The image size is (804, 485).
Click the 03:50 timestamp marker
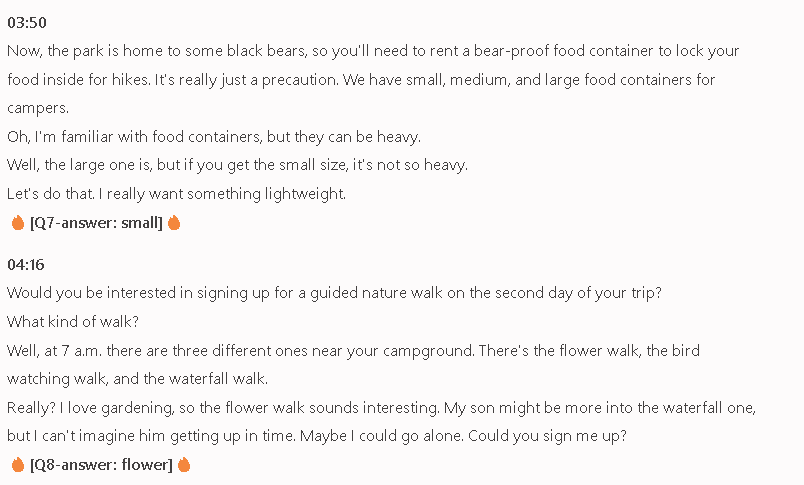(27, 23)
